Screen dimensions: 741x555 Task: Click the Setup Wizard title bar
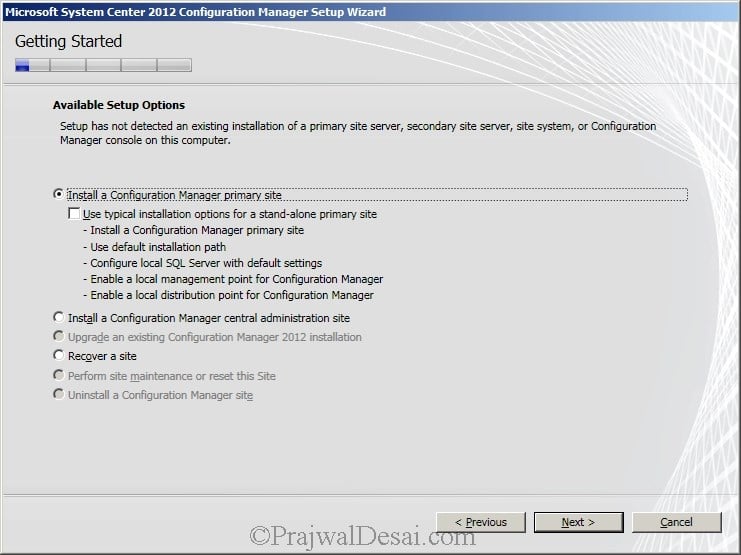(x=370, y=12)
